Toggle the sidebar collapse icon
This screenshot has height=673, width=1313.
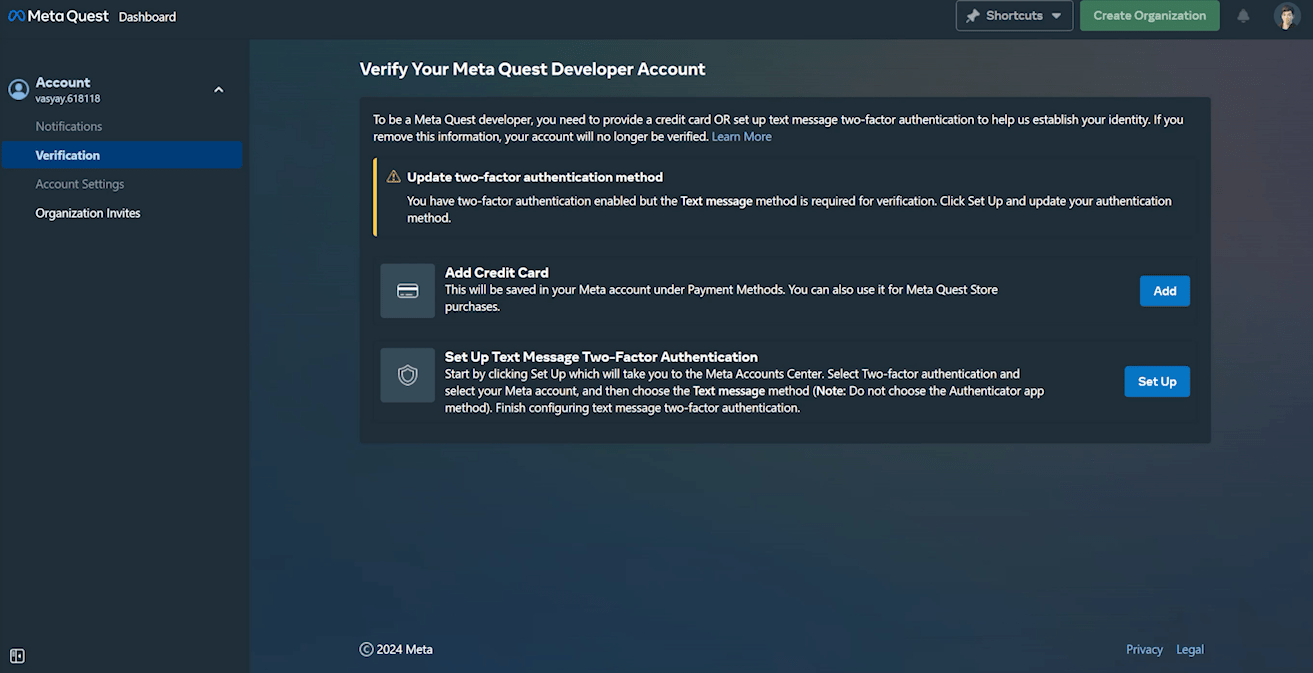pyautogui.click(x=17, y=656)
